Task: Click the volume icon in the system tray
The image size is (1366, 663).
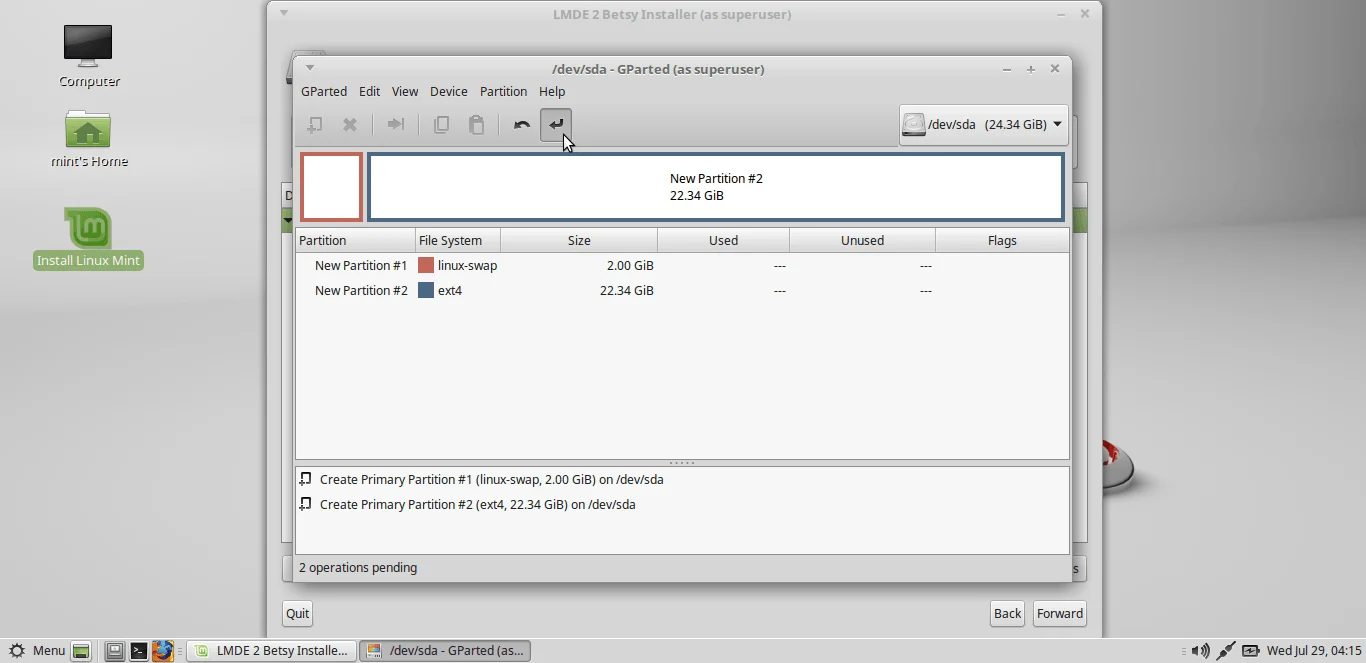Action: tap(1199, 650)
